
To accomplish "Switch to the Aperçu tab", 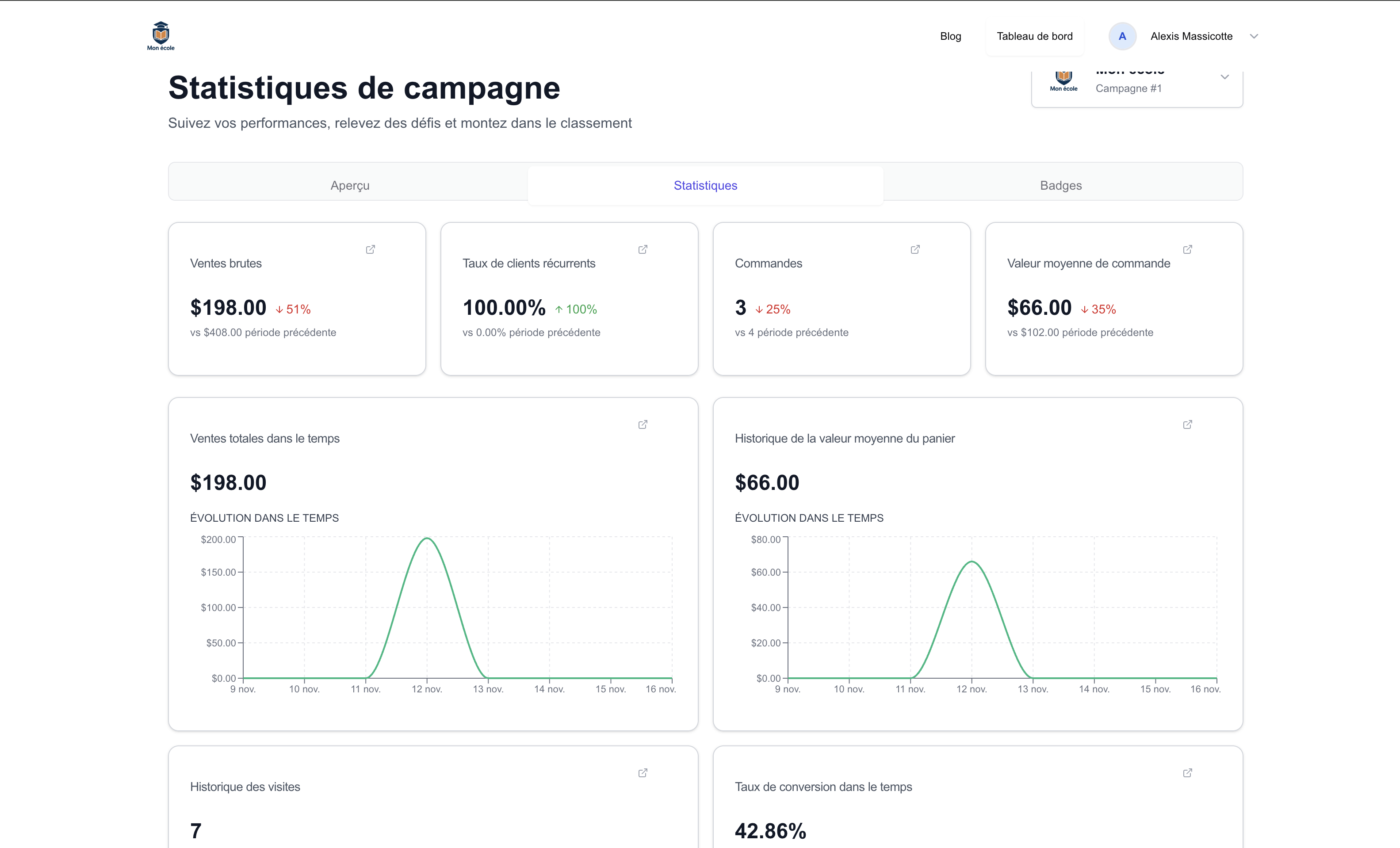I will point(349,185).
